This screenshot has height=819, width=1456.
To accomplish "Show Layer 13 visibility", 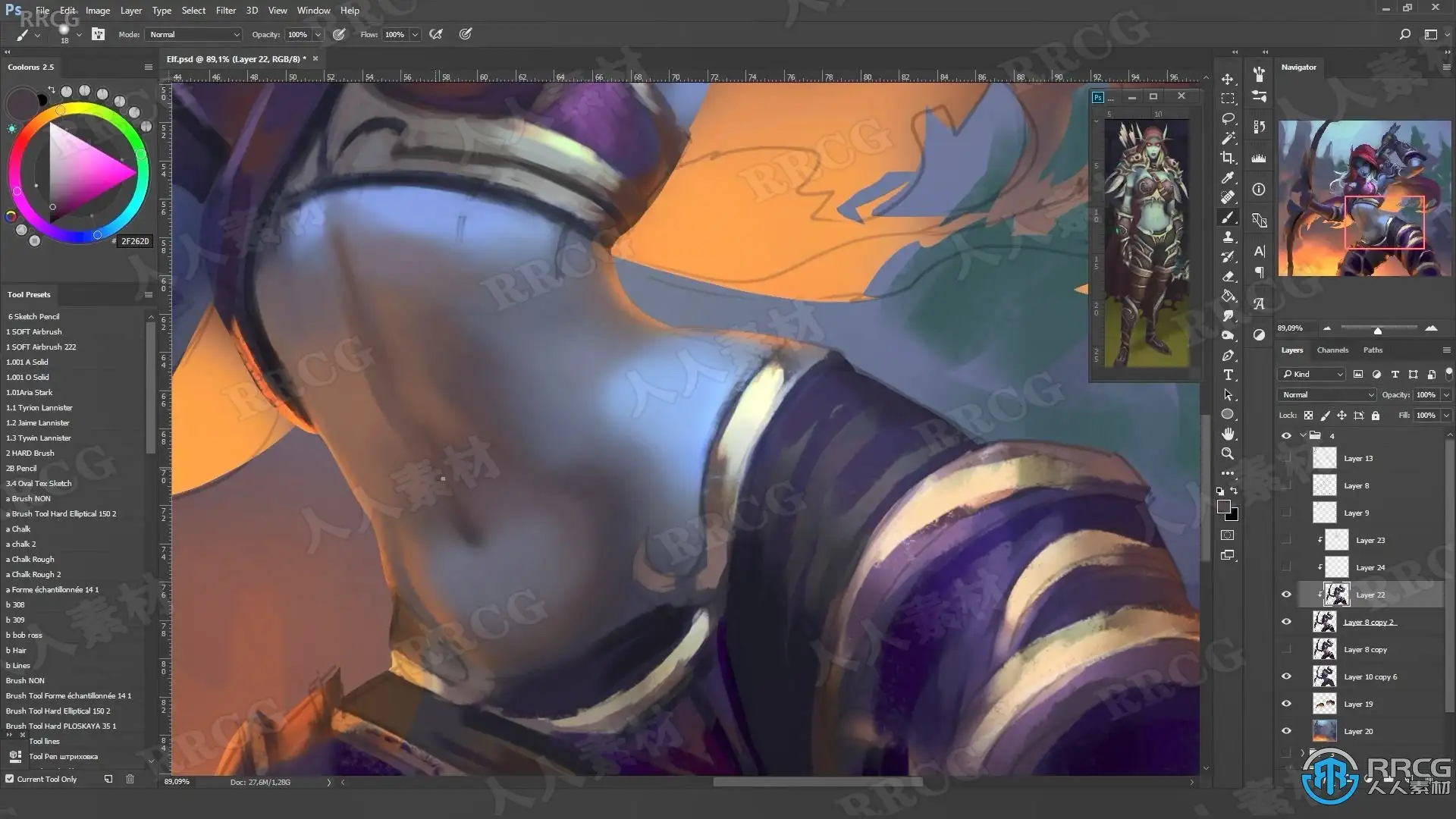I will click(x=1286, y=458).
